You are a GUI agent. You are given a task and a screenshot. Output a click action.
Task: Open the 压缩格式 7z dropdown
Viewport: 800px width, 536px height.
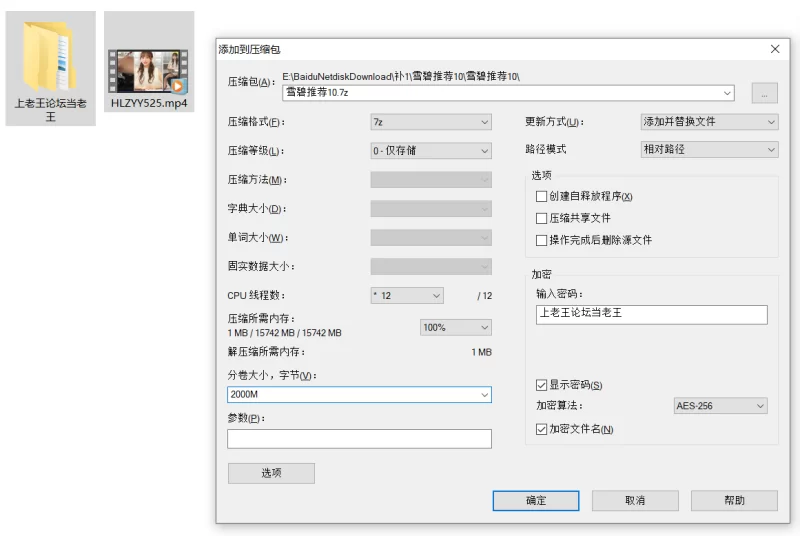pos(431,122)
